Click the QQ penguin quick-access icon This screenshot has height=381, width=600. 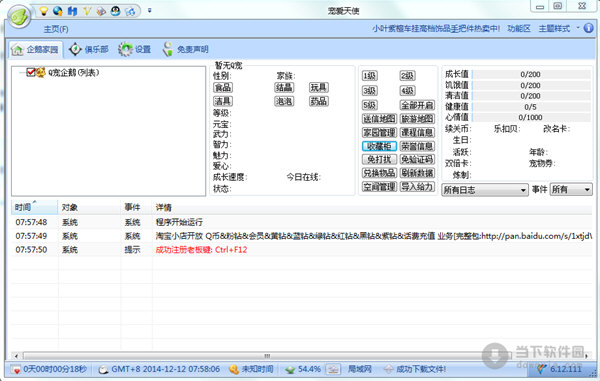[x=116, y=11]
